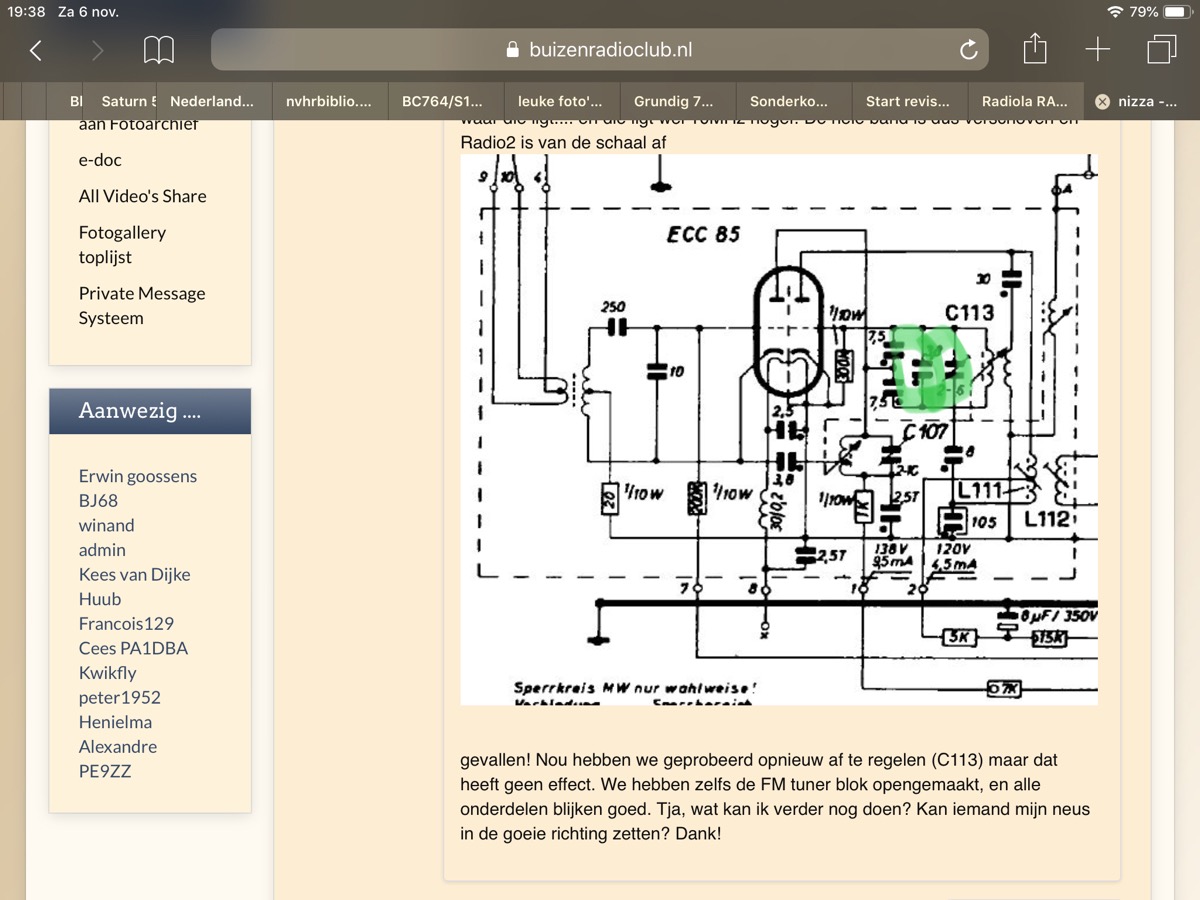Tap the 19:38 clock in status bar

tap(26, 12)
